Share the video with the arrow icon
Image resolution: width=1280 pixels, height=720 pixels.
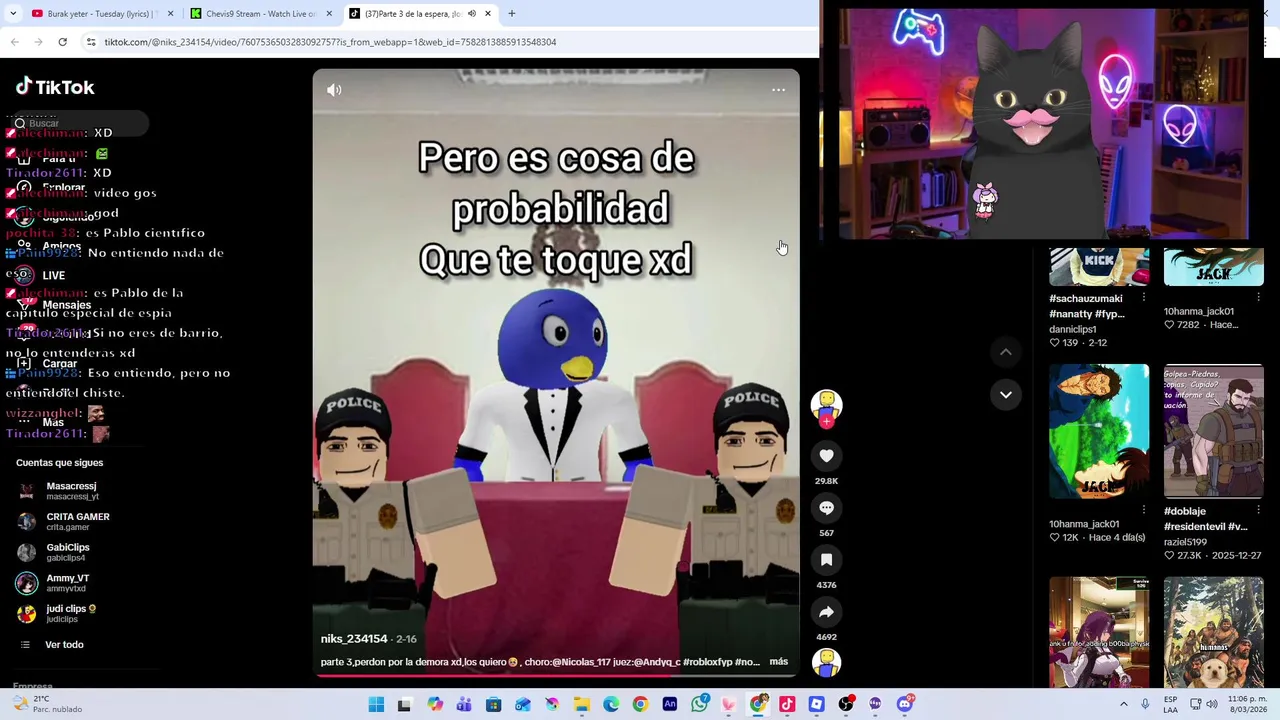coord(826,612)
